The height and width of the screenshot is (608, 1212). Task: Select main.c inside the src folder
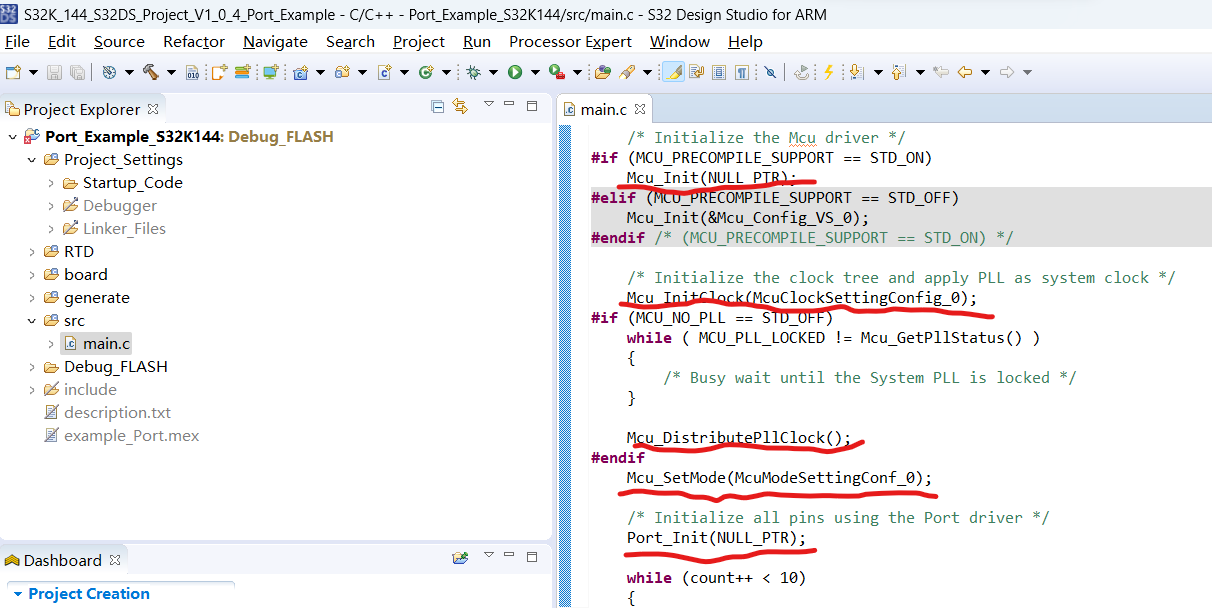coord(104,343)
